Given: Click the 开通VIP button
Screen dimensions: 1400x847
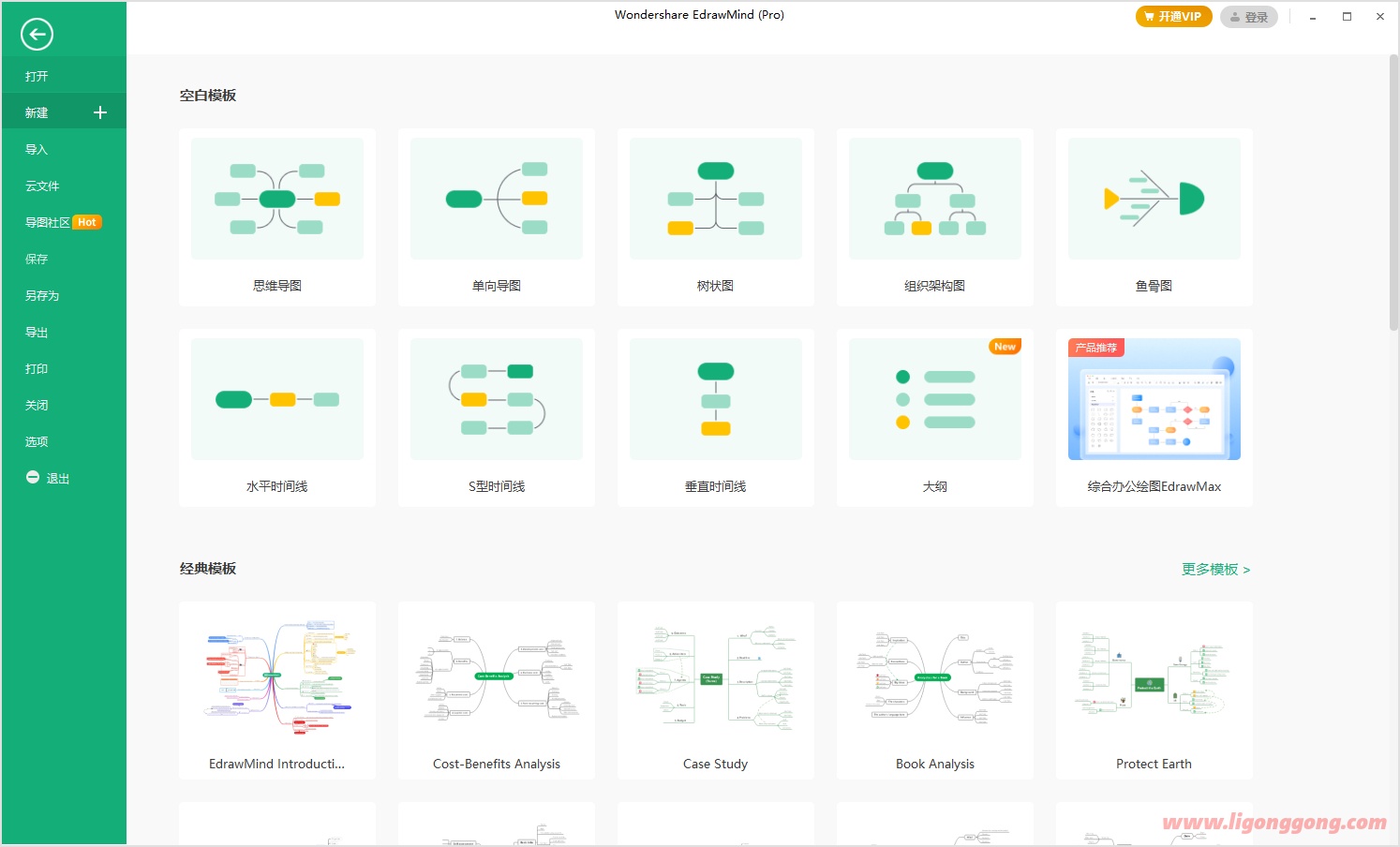Looking at the screenshot, I should pos(1173,17).
